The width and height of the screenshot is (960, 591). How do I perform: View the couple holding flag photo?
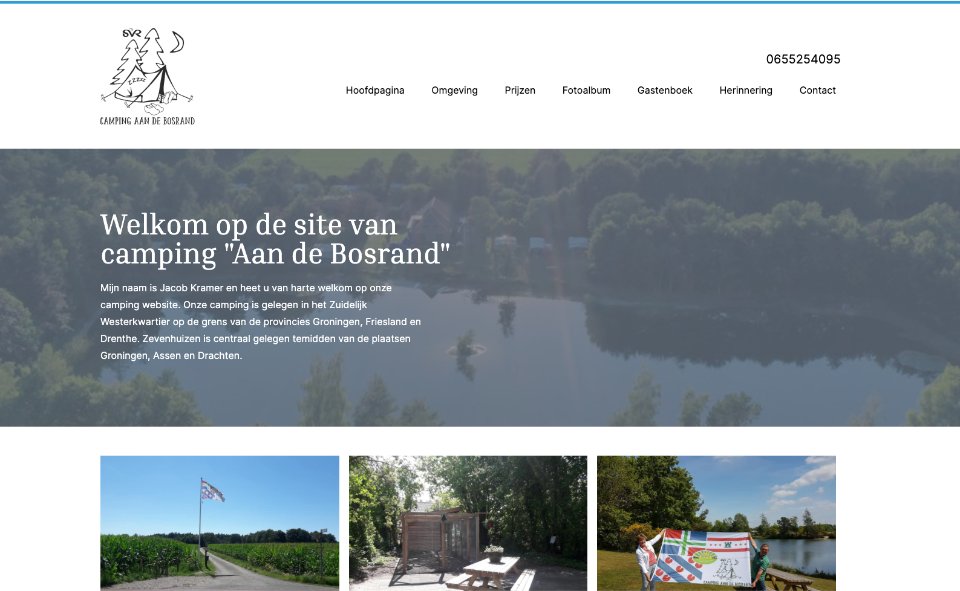tap(716, 522)
